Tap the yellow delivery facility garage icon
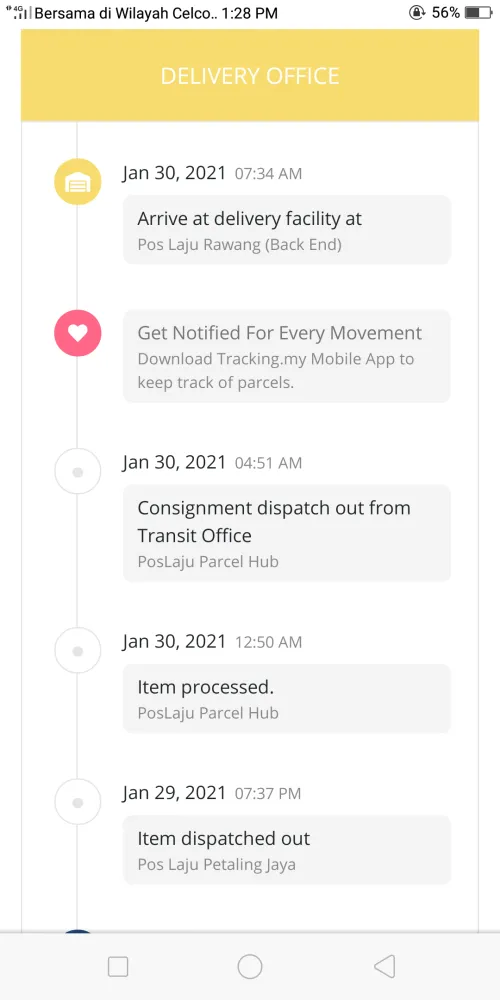Viewport: 500px width, 1000px height. click(x=78, y=182)
